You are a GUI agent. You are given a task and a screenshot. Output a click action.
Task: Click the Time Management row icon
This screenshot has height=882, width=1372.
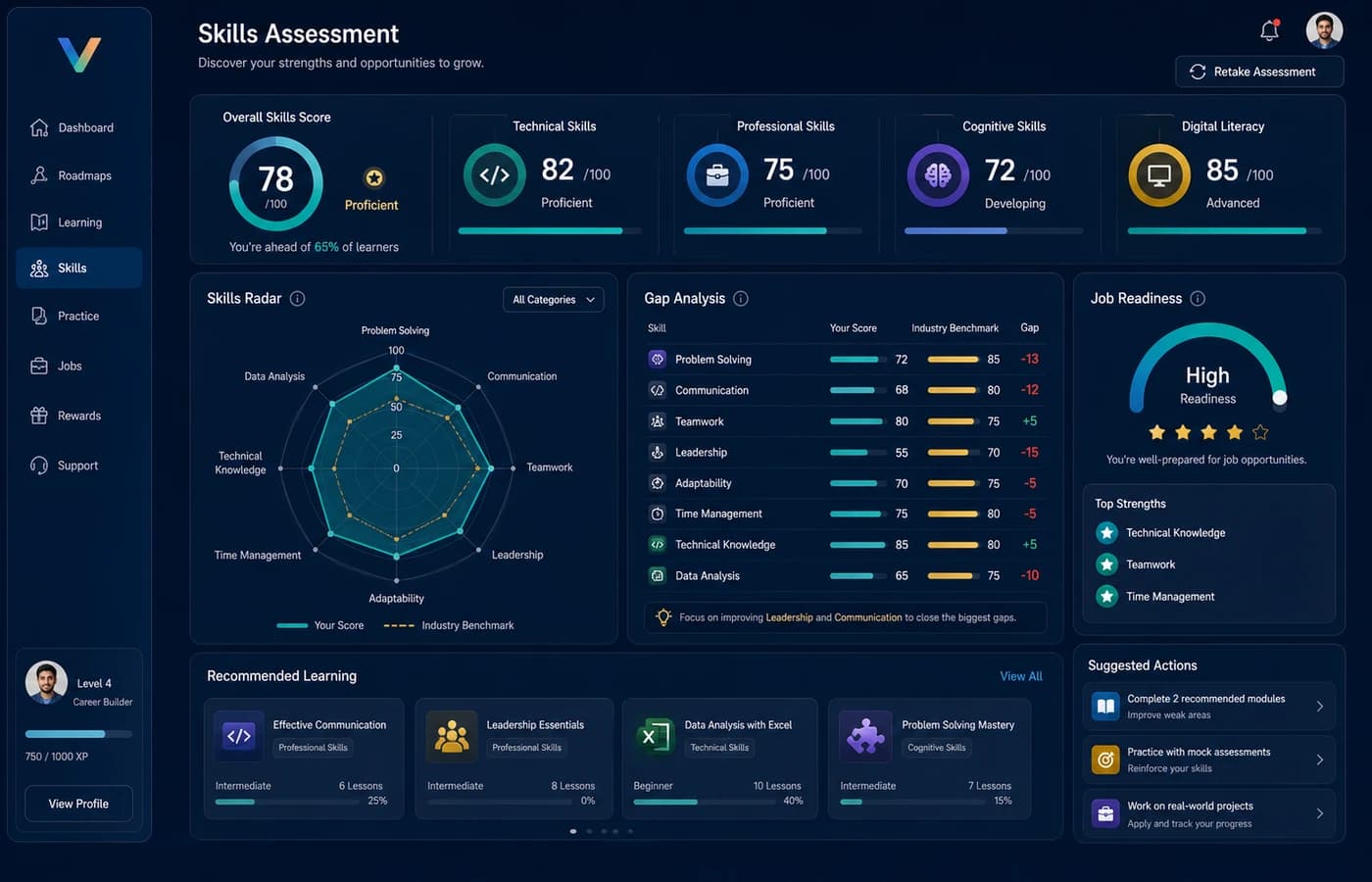pyautogui.click(x=658, y=514)
